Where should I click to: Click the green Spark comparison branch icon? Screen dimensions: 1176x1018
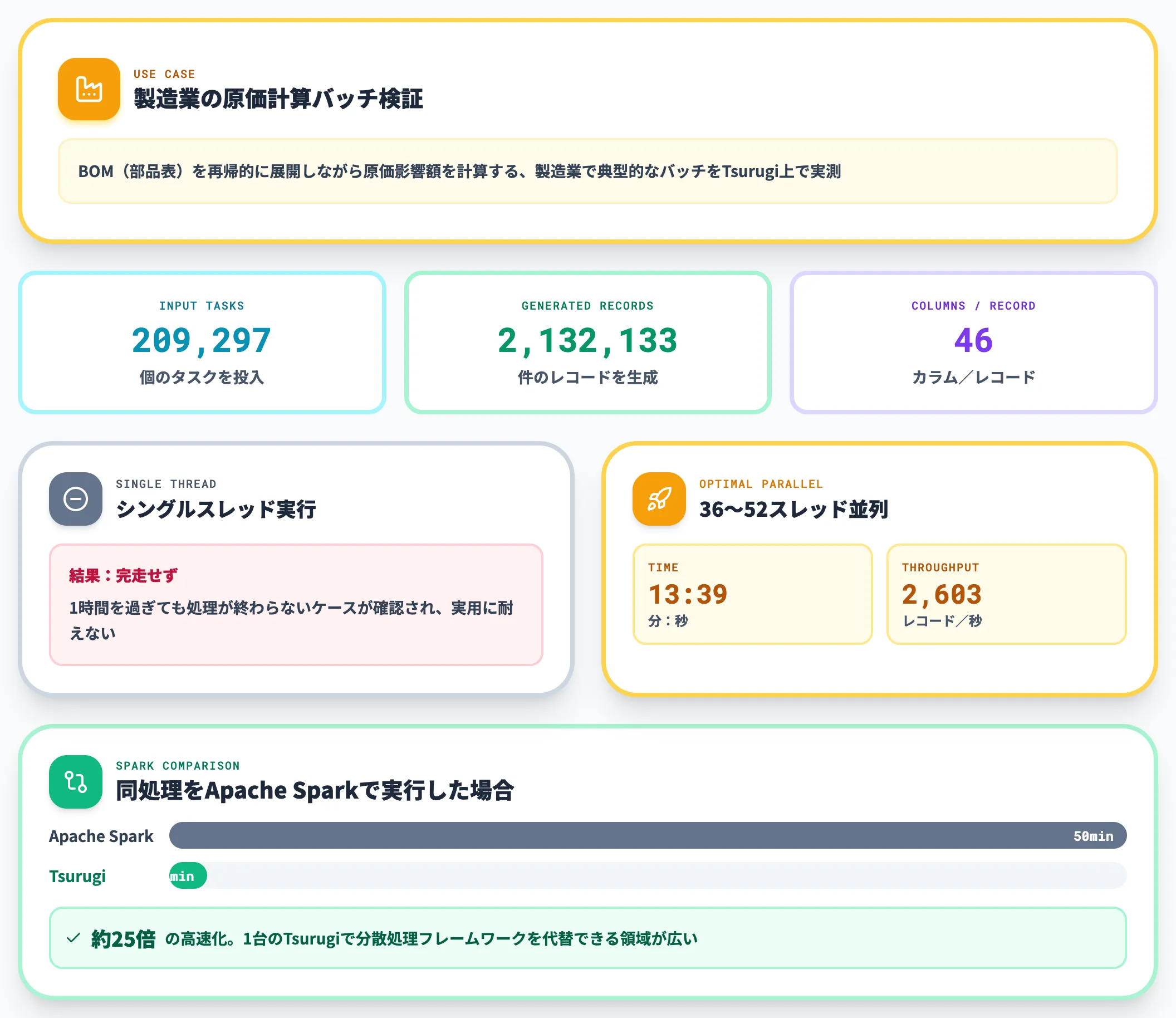(x=76, y=781)
